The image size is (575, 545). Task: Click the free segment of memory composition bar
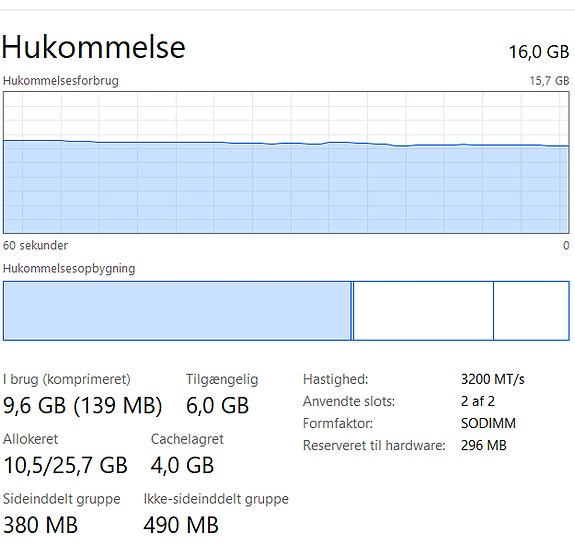(x=531, y=311)
